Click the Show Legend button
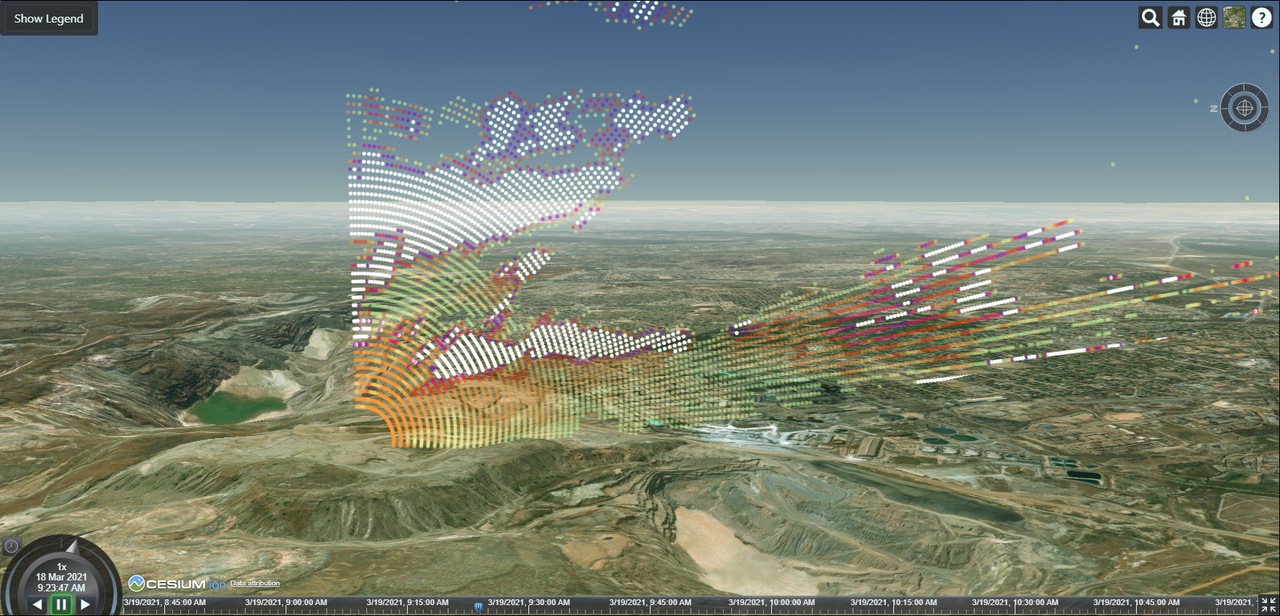This screenshot has height=616, width=1280. click(49, 18)
